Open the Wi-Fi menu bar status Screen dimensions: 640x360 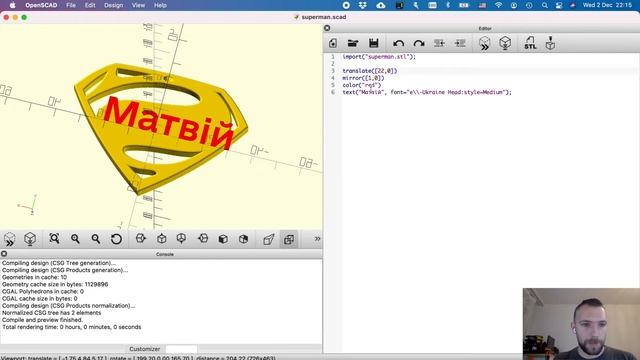pyautogui.click(x=498, y=5)
